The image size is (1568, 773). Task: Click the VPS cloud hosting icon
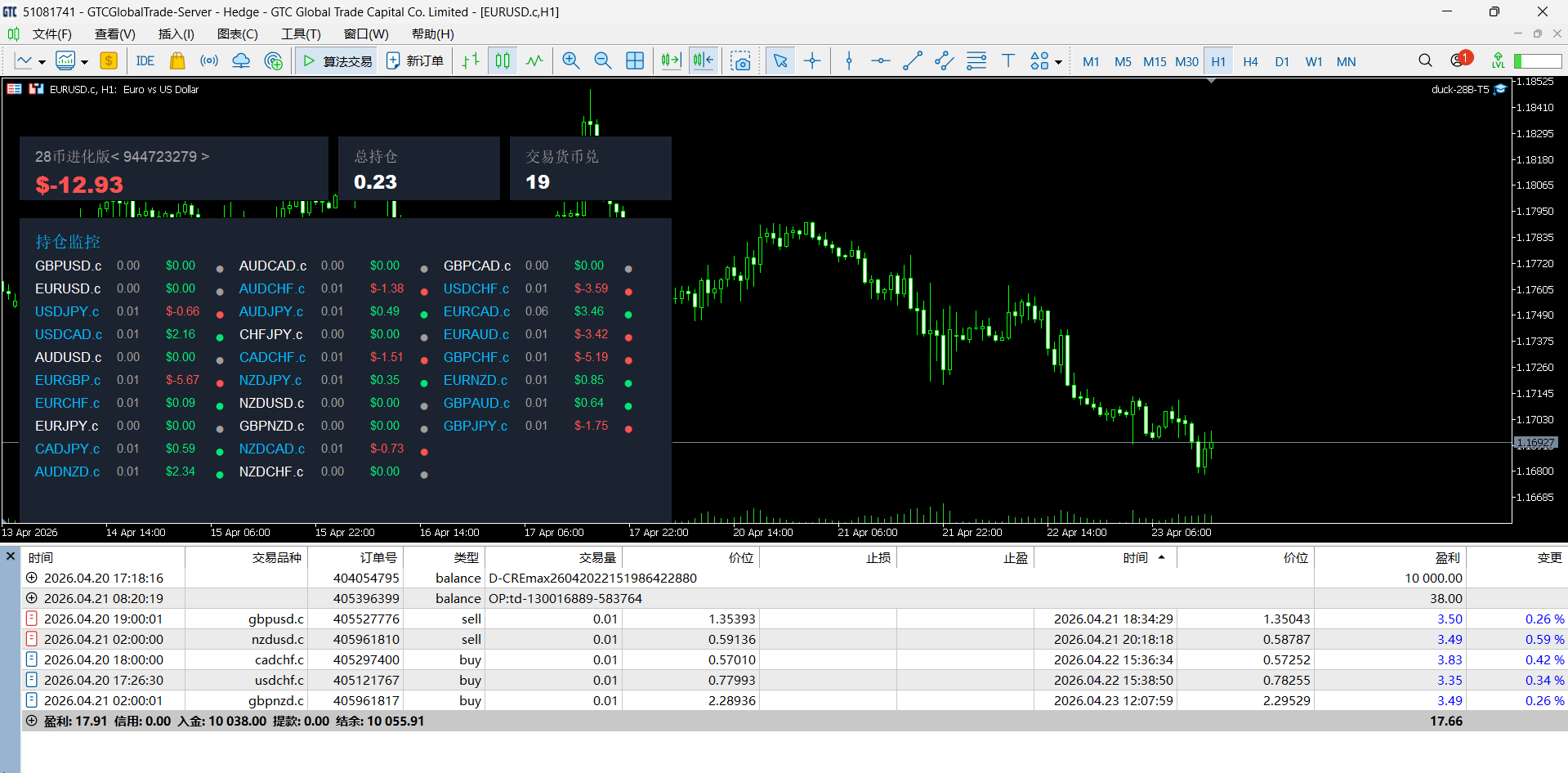coord(241,61)
